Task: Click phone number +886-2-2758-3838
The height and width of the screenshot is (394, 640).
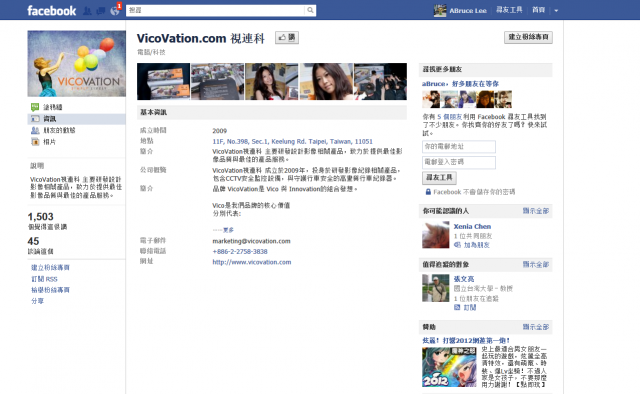Action: point(240,252)
